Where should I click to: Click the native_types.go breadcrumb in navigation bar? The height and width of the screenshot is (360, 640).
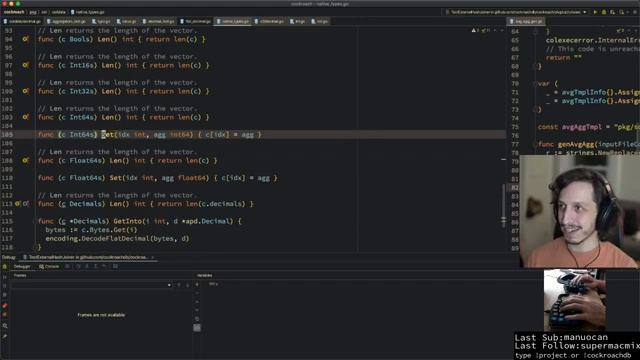coord(87,12)
